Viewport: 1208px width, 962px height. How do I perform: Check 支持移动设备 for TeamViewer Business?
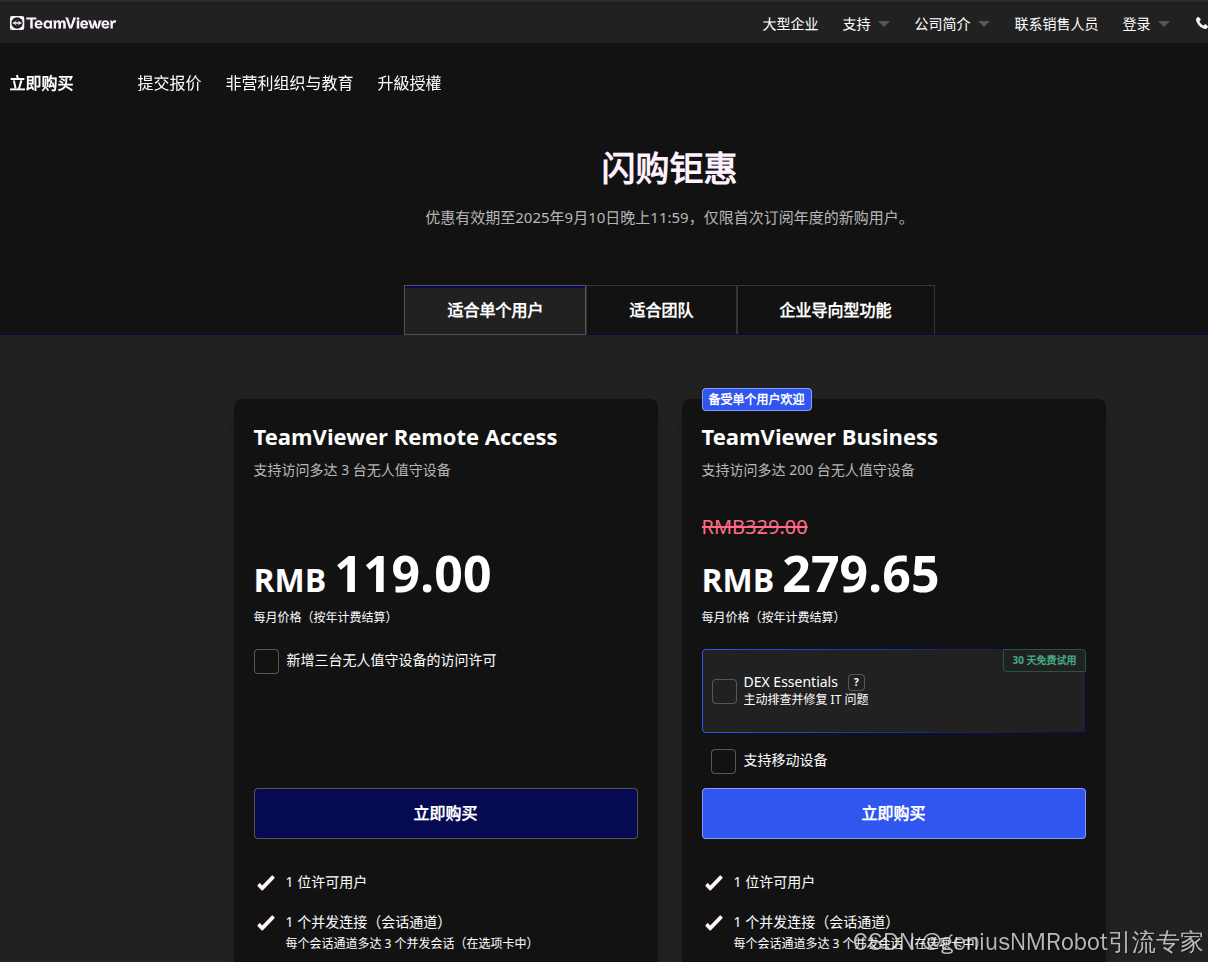(723, 761)
